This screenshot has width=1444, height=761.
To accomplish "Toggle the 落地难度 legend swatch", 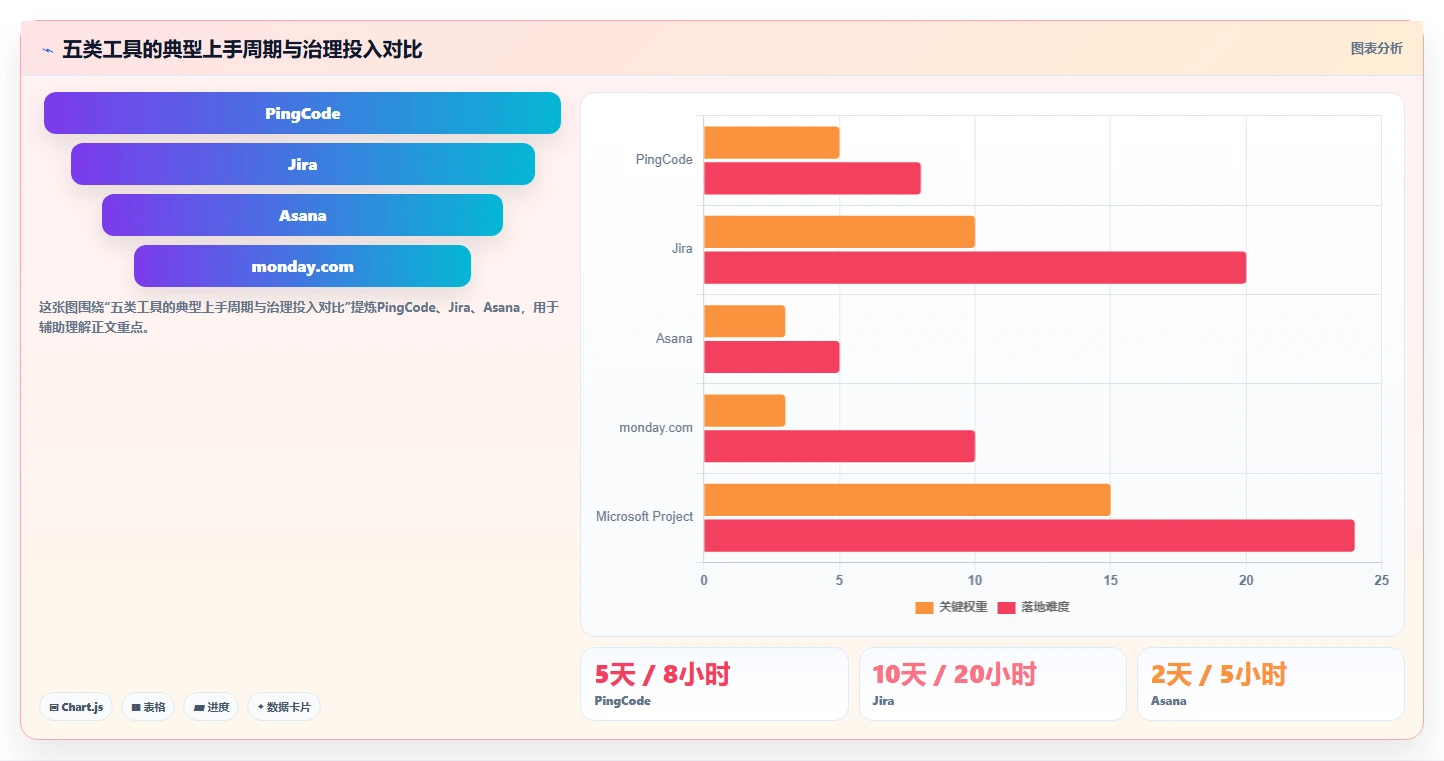I will [1006, 607].
